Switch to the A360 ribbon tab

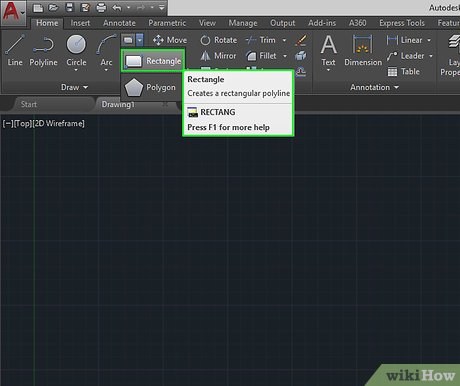click(357, 23)
